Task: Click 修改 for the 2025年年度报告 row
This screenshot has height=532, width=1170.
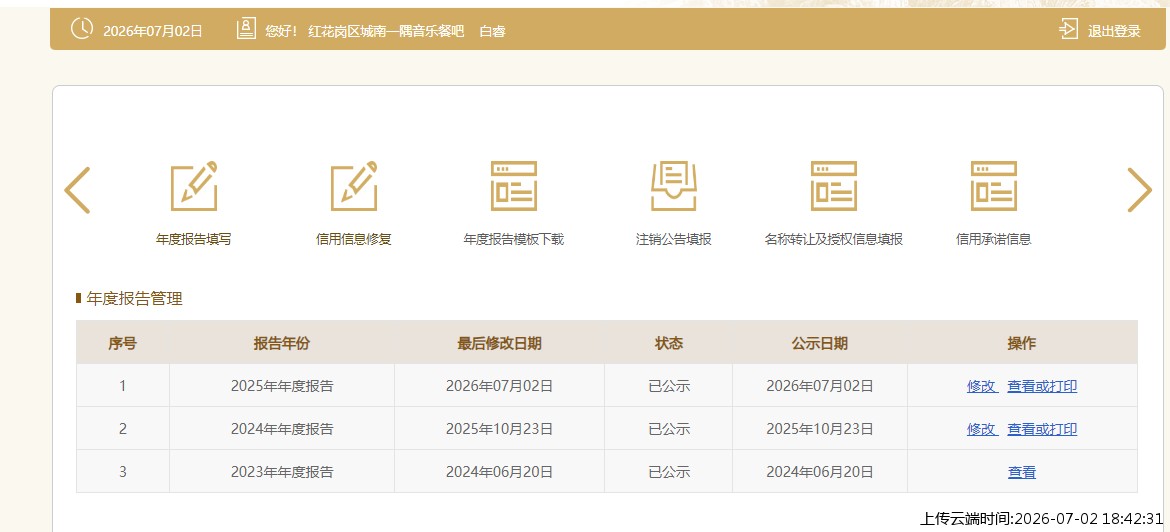Action: pos(982,387)
